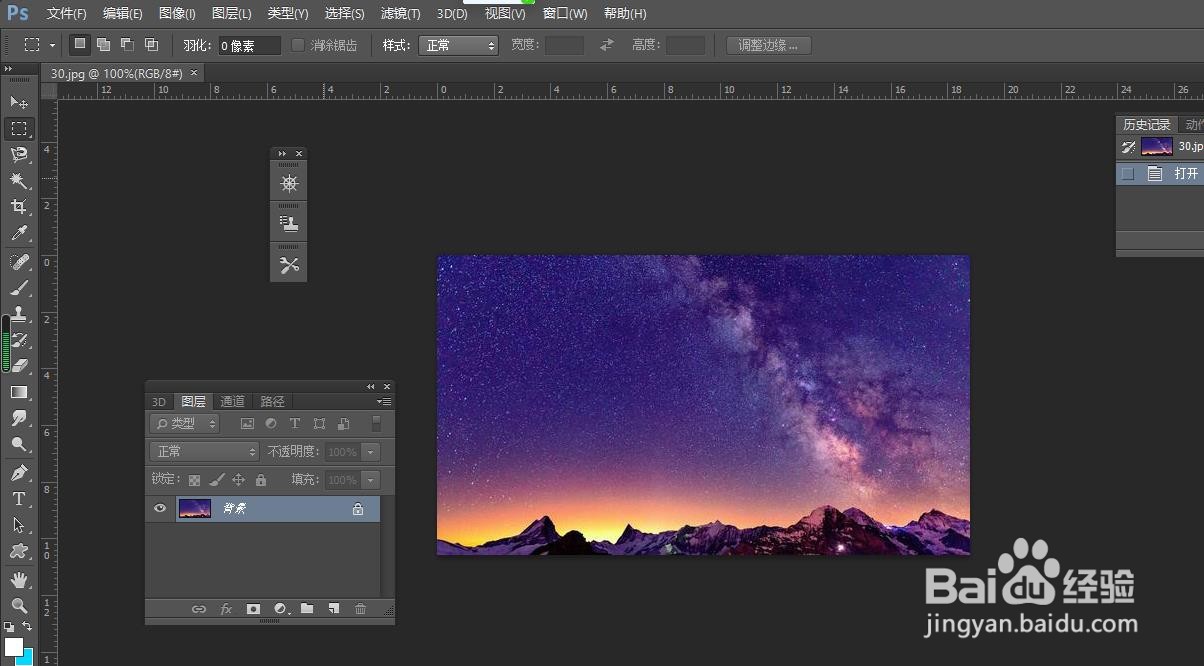Switch to the 3D panel tab
Screen dimensions: 1204x666
[158, 401]
